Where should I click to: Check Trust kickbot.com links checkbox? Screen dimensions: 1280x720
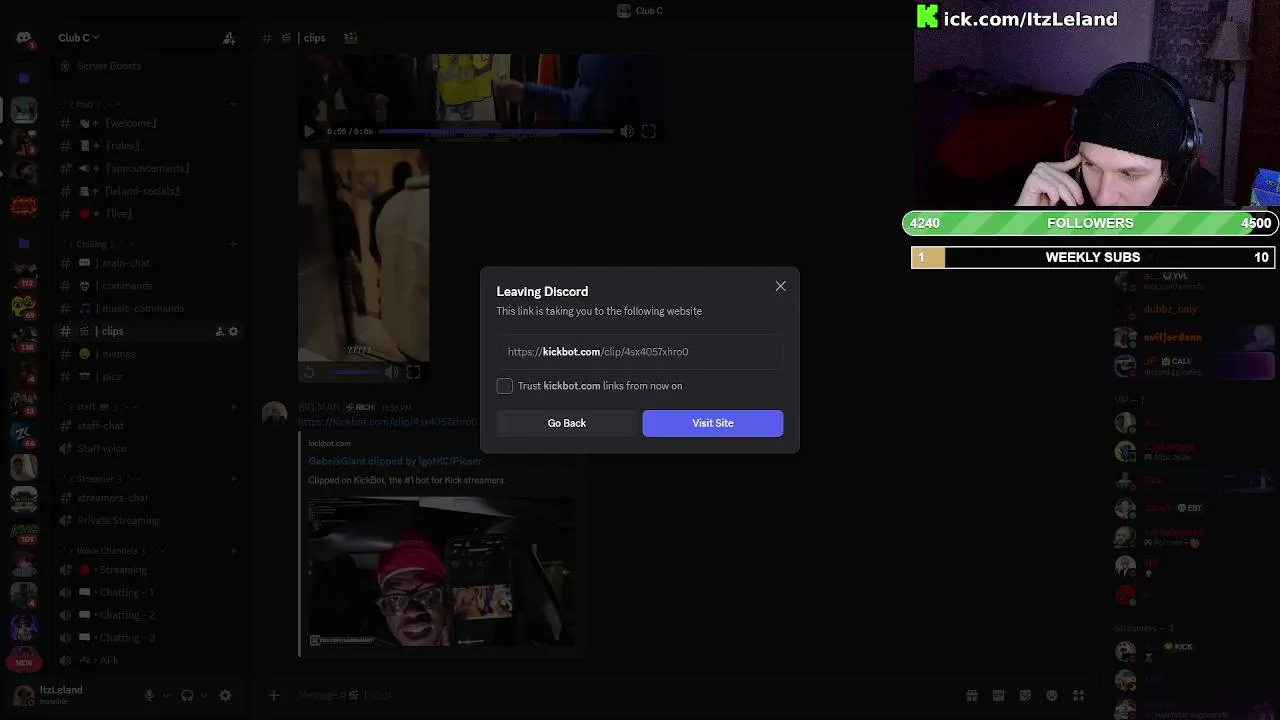click(x=505, y=386)
